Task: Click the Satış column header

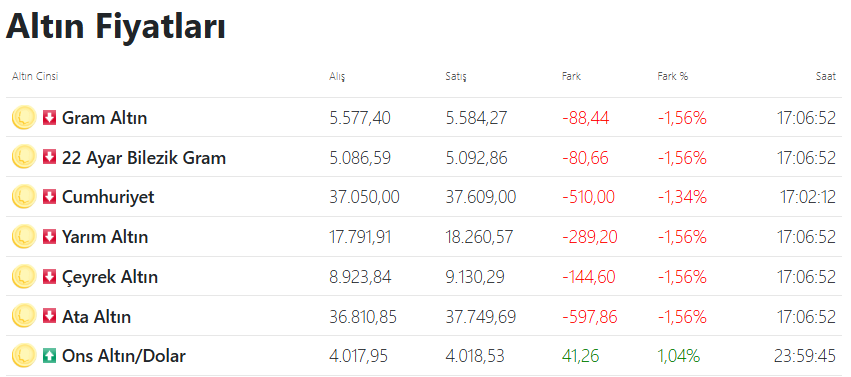Action: click(x=455, y=76)
